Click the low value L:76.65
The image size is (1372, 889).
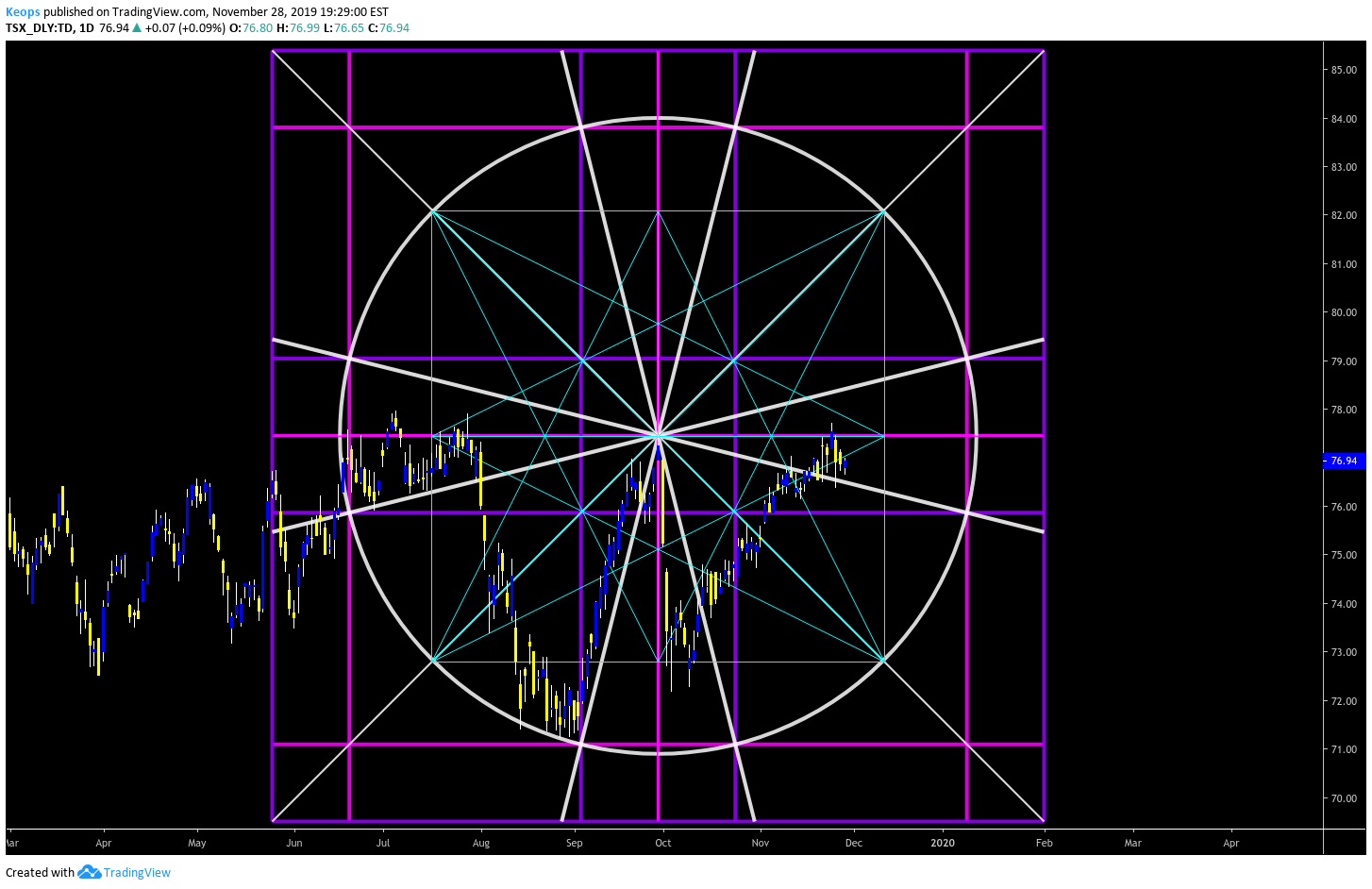343,28
